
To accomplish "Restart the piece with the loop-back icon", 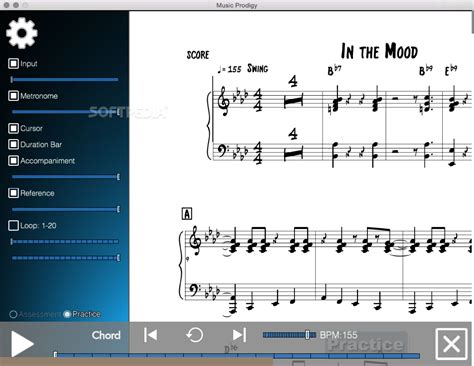I will coord(194,335).
